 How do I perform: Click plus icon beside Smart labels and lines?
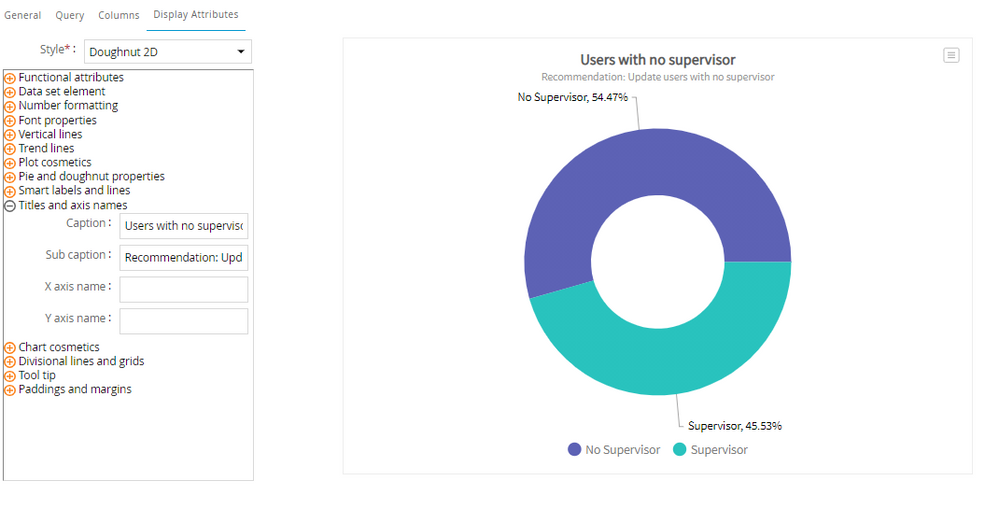(10, 191)
